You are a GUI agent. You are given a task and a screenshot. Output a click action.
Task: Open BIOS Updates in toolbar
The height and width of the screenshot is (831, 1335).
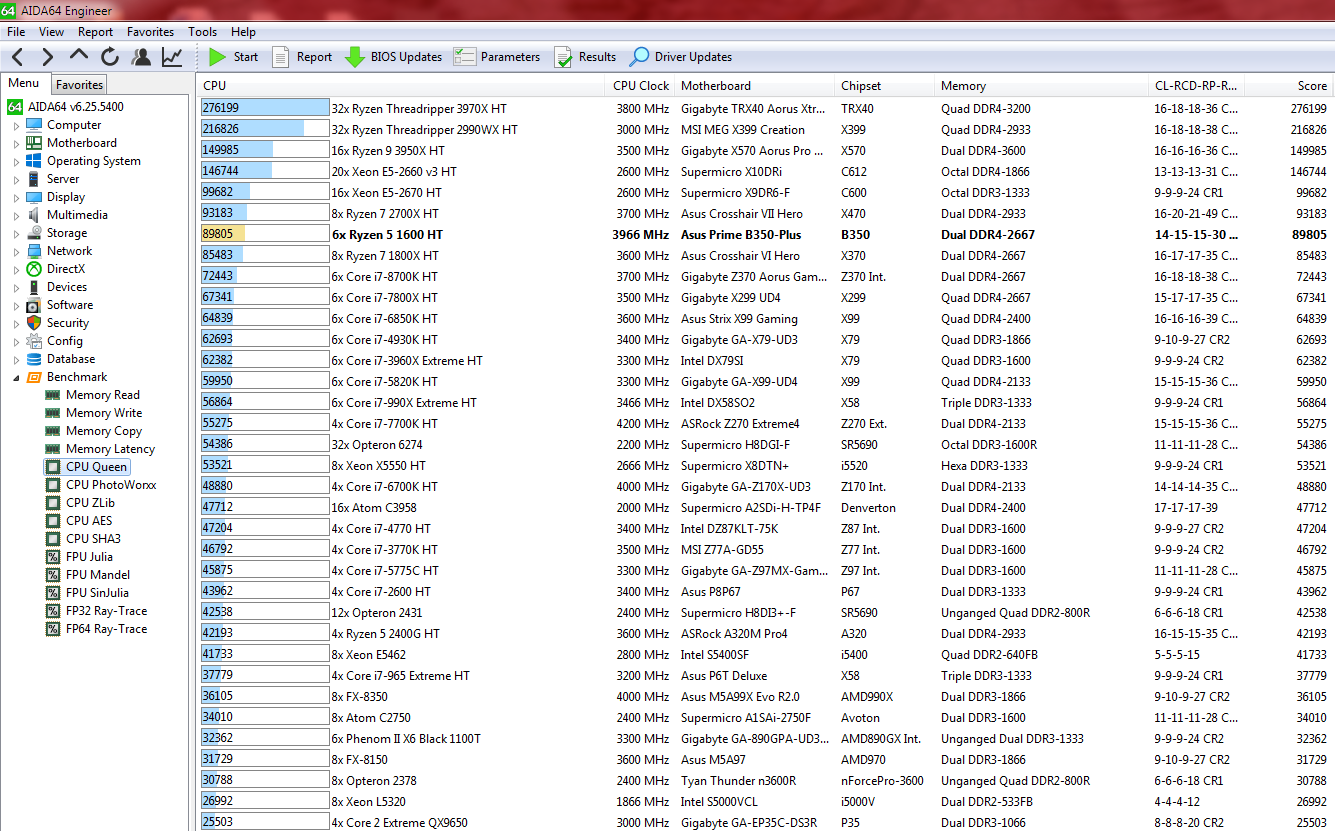pos(394,57)
